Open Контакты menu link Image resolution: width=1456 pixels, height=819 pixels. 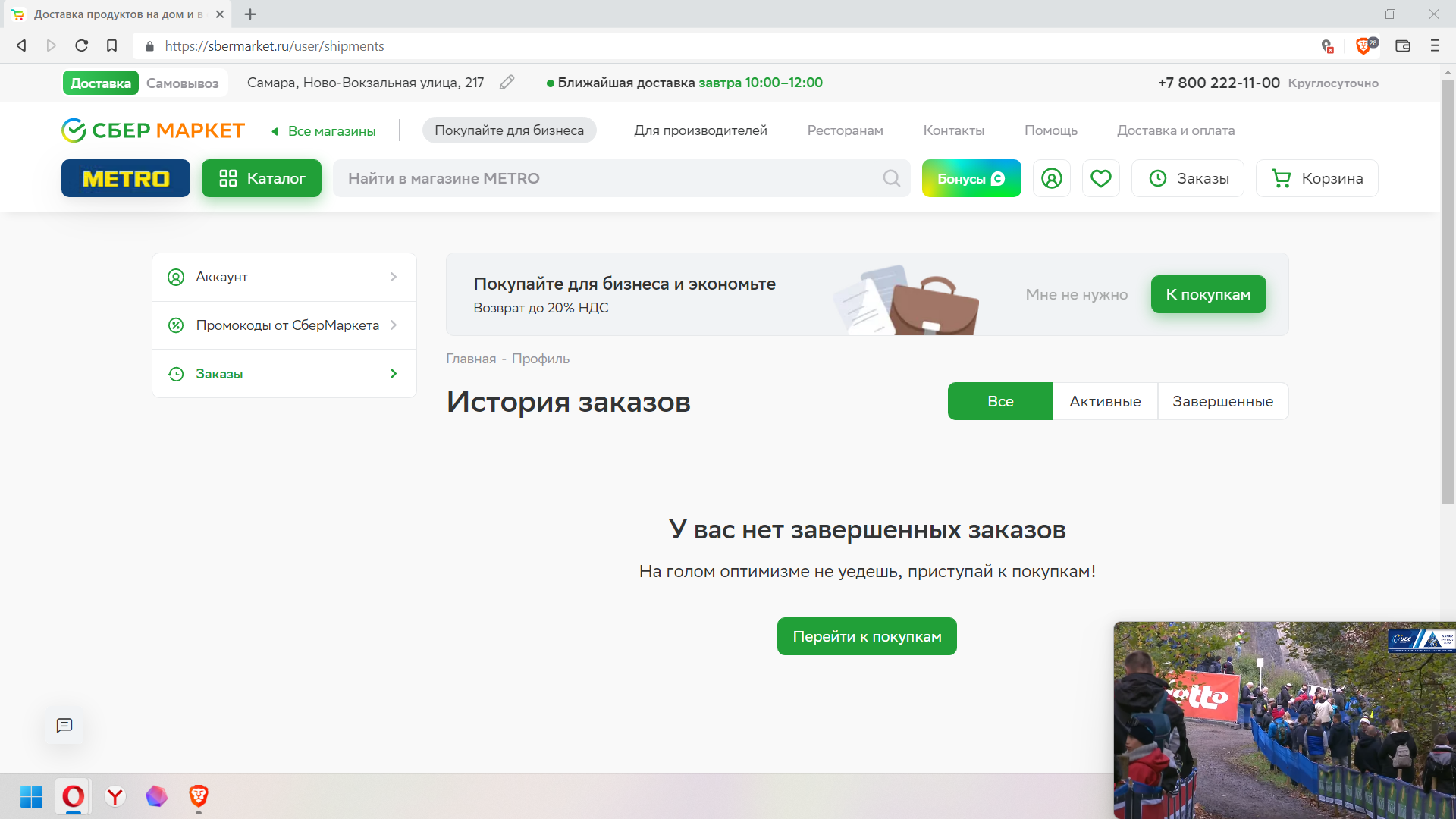[x=954, y=130]
